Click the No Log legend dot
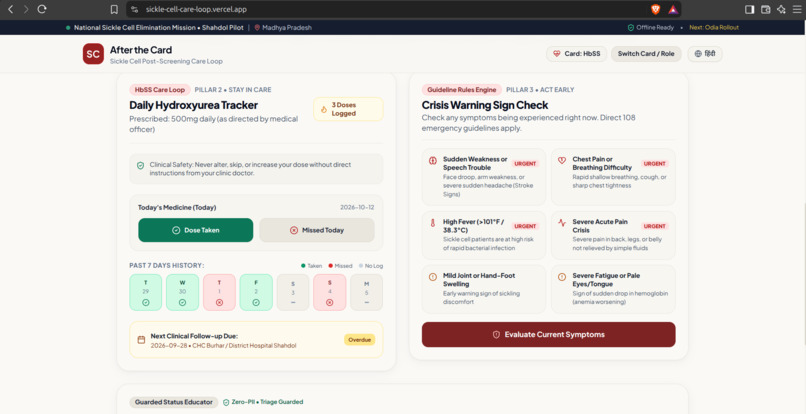 (x=360, y=266)
